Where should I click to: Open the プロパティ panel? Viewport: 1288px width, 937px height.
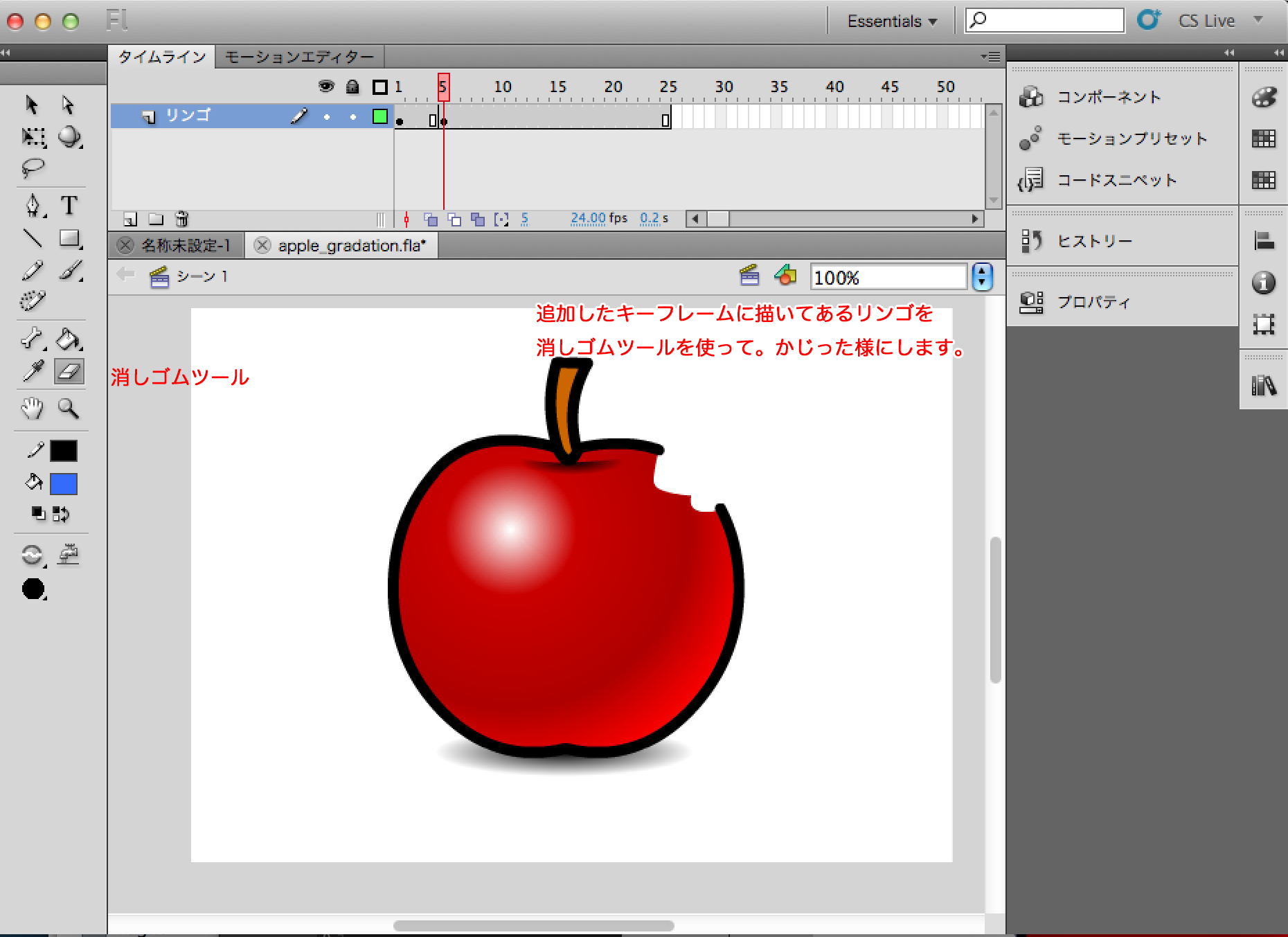1093,302
